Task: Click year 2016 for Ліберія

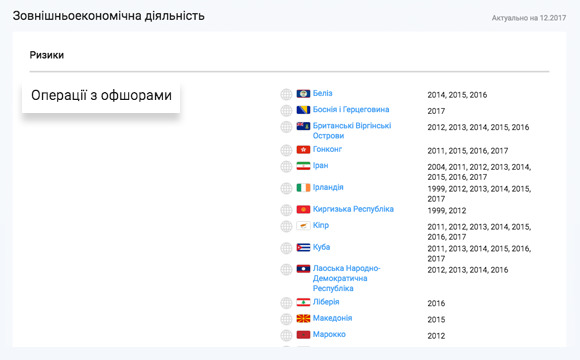Action: pyautogui.click(x=436, y=304)
